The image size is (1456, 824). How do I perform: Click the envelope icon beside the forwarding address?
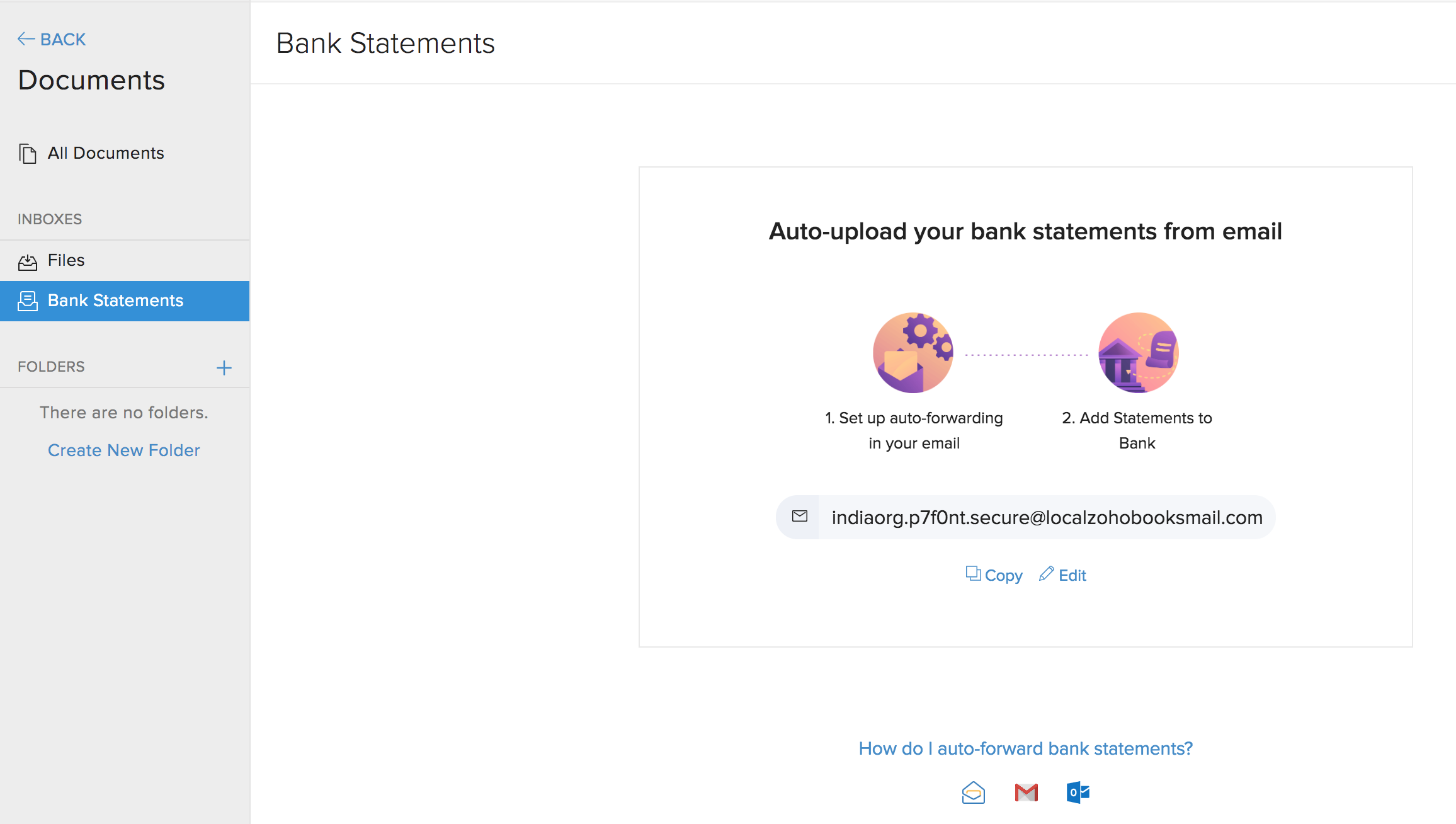coord(800,517)
